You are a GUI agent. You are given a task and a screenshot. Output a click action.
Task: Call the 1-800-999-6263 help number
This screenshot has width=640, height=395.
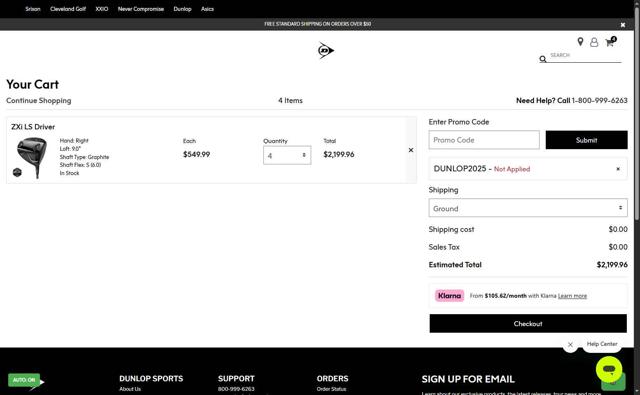(x=599, y=100)
